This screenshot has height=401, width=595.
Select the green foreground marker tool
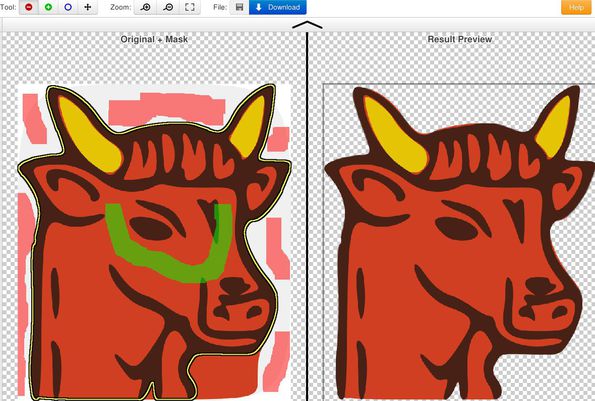tap(49, 7)
